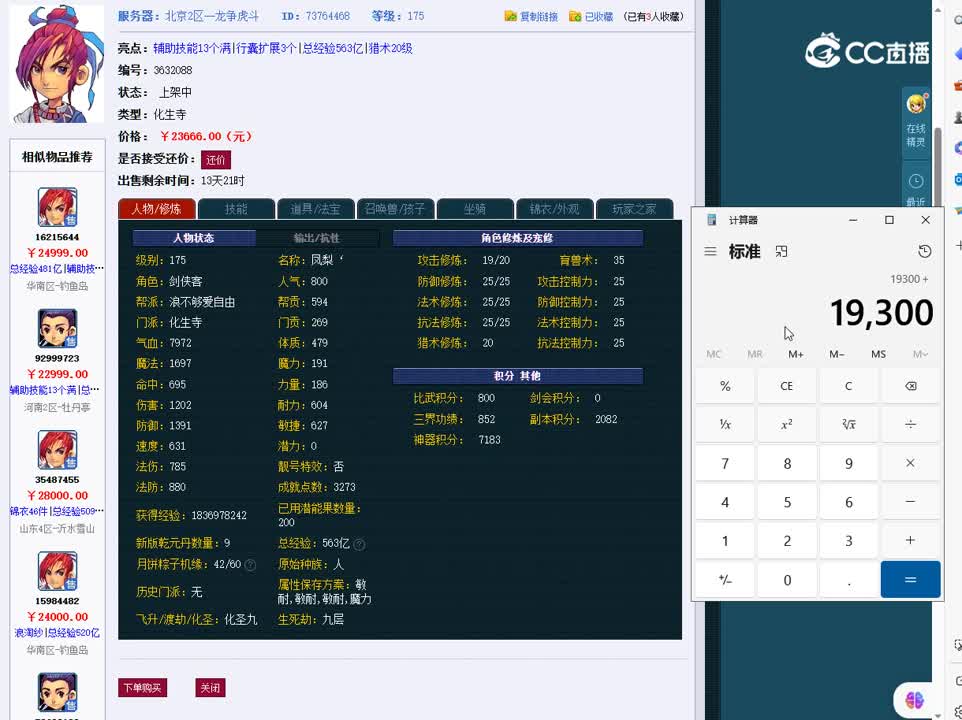Click CE on the calculator
This screenshot has height=720, width=962.
[x=787, y=386]
